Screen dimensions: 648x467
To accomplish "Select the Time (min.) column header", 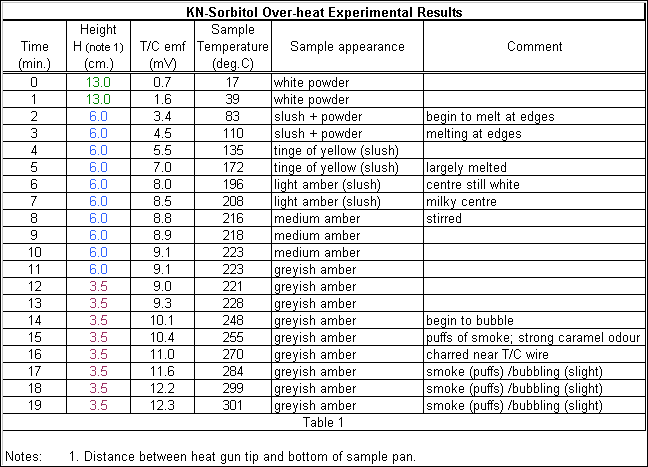I will (36, 47).
